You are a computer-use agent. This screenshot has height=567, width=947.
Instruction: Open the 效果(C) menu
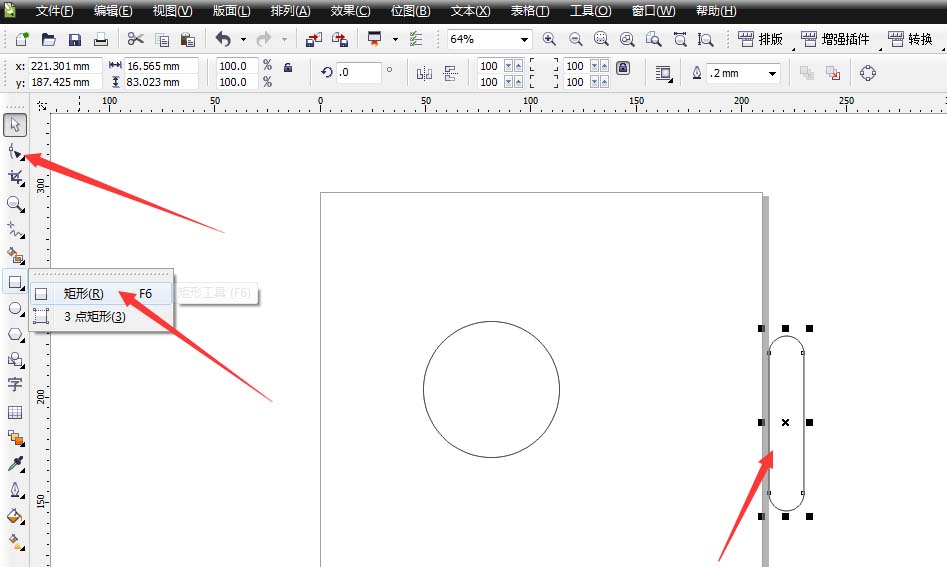[350, 11]
